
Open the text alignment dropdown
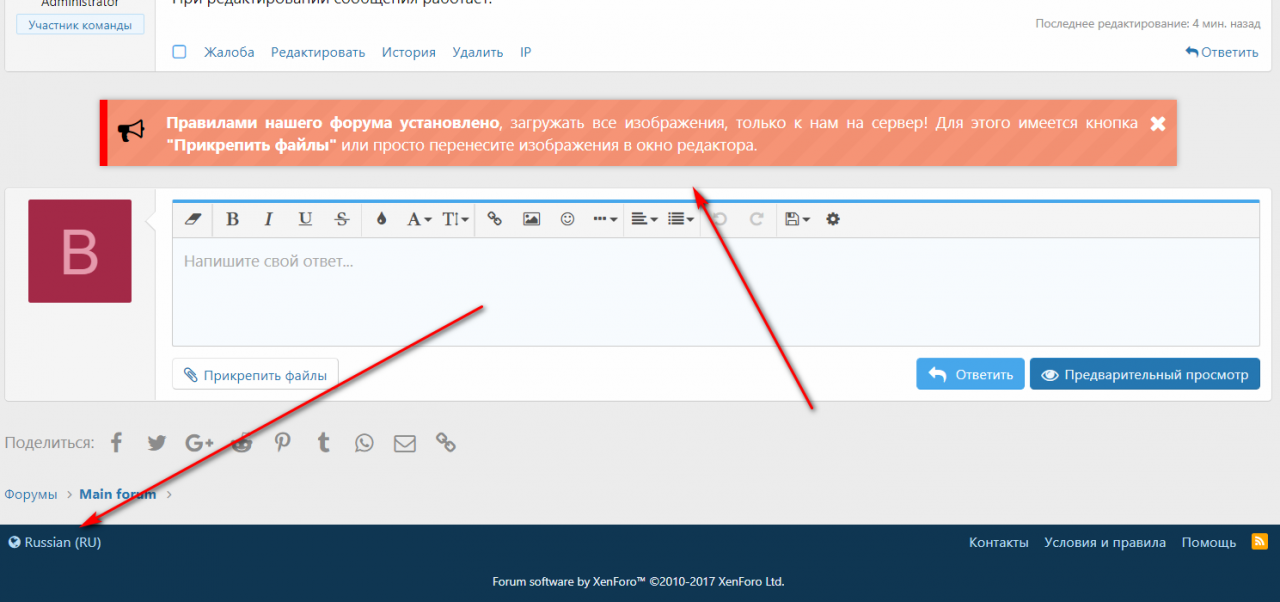(644, 219)
